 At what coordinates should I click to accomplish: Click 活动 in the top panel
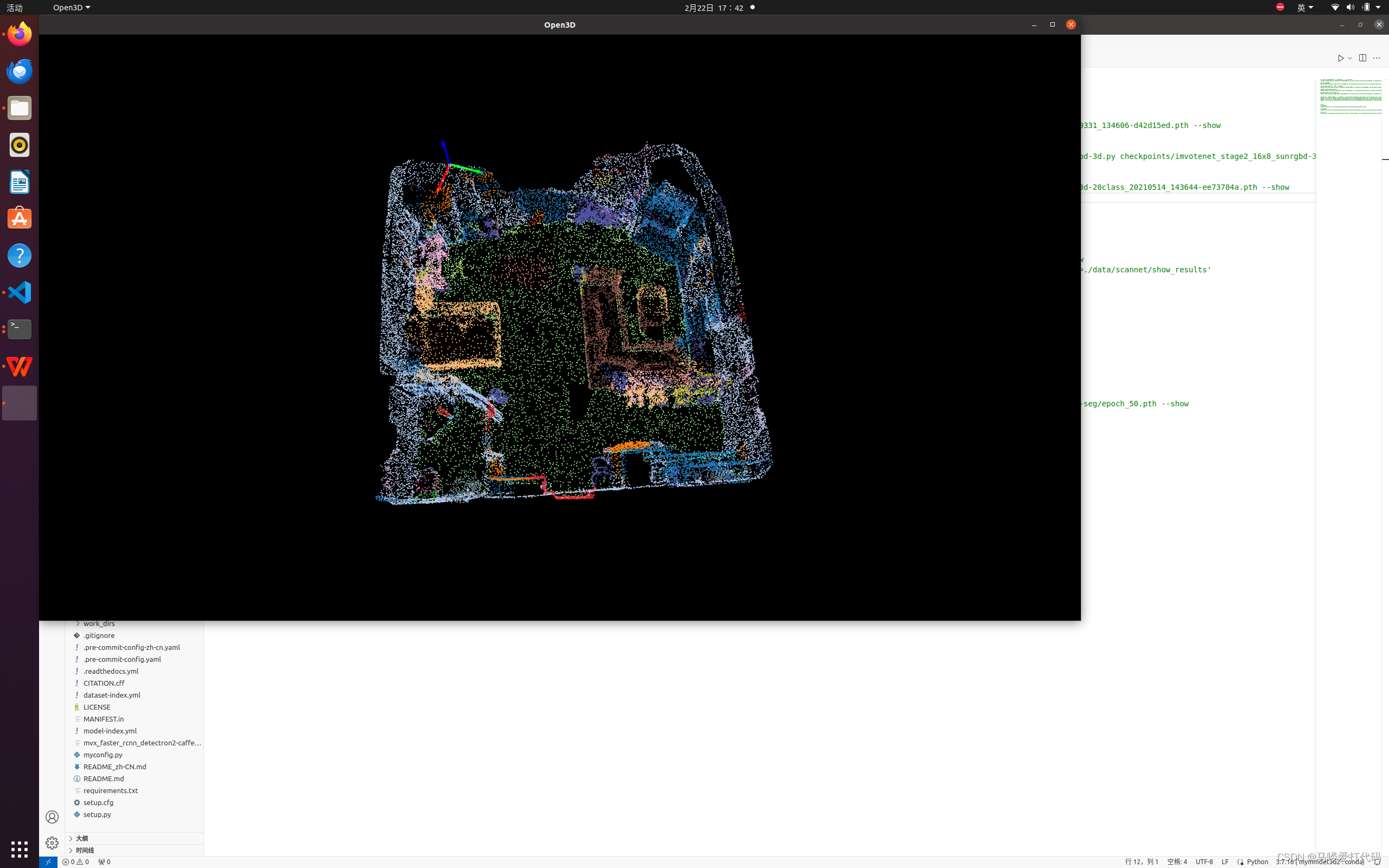point(14,8)
